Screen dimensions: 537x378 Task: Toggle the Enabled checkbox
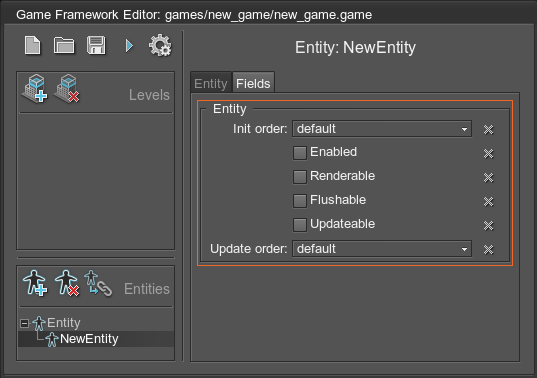[x=300, y=153]
